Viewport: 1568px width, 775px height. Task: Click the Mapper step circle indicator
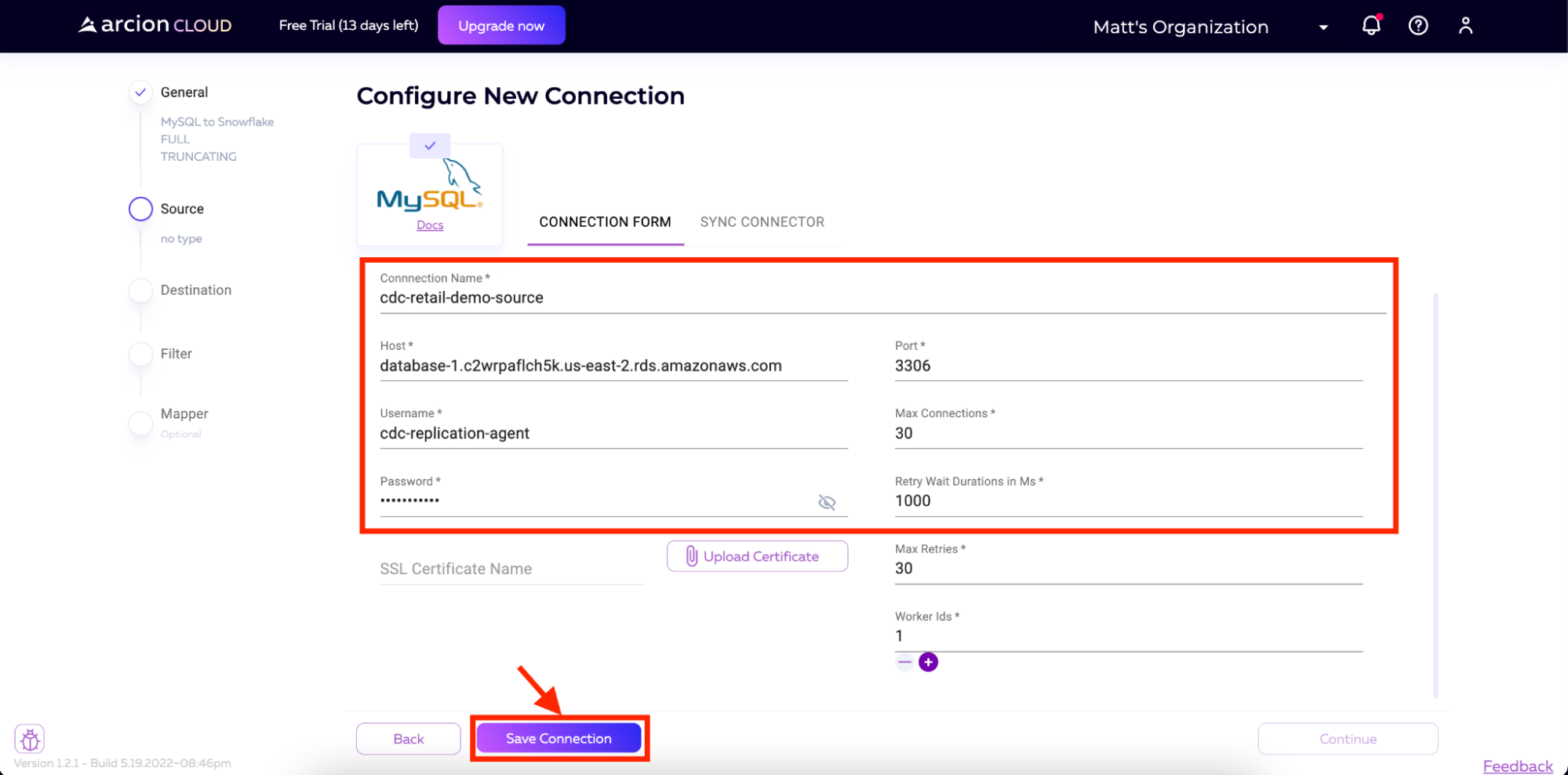click(140, 423)
